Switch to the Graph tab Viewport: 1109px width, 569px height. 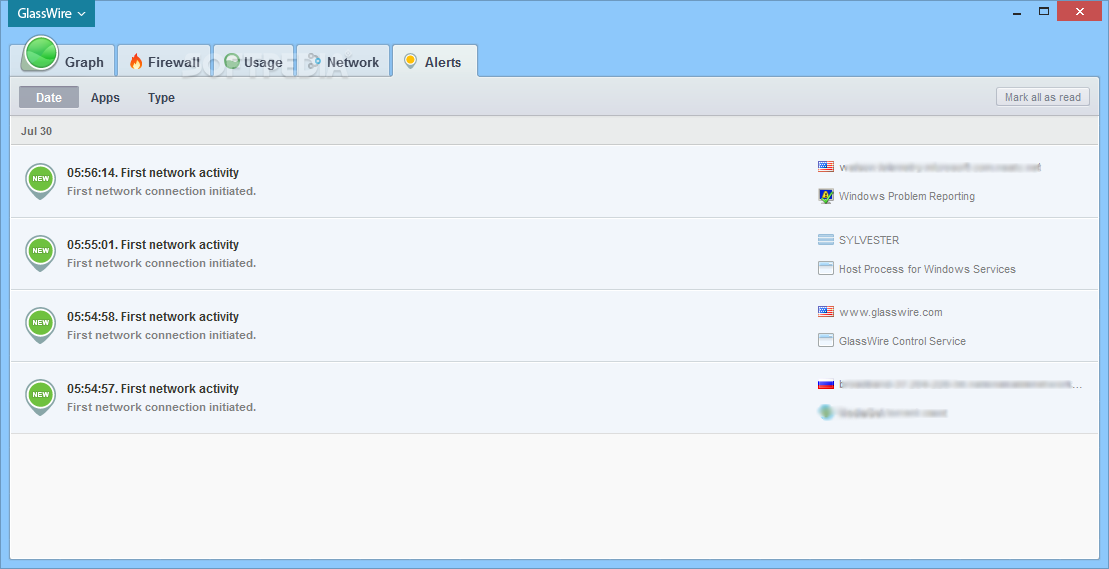[x=63, y=61]
